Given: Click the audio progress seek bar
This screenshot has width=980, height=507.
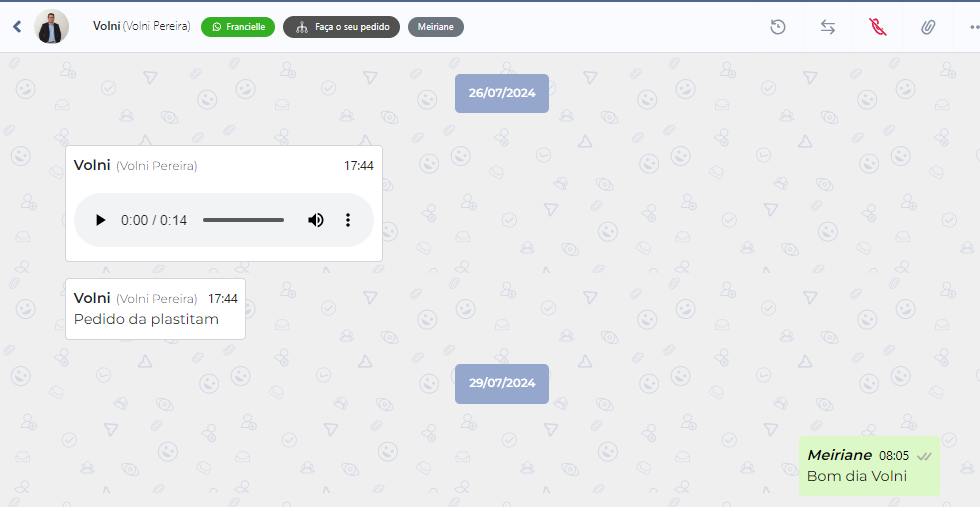Looking at the screenshot, I should click(x=243, y=220).
